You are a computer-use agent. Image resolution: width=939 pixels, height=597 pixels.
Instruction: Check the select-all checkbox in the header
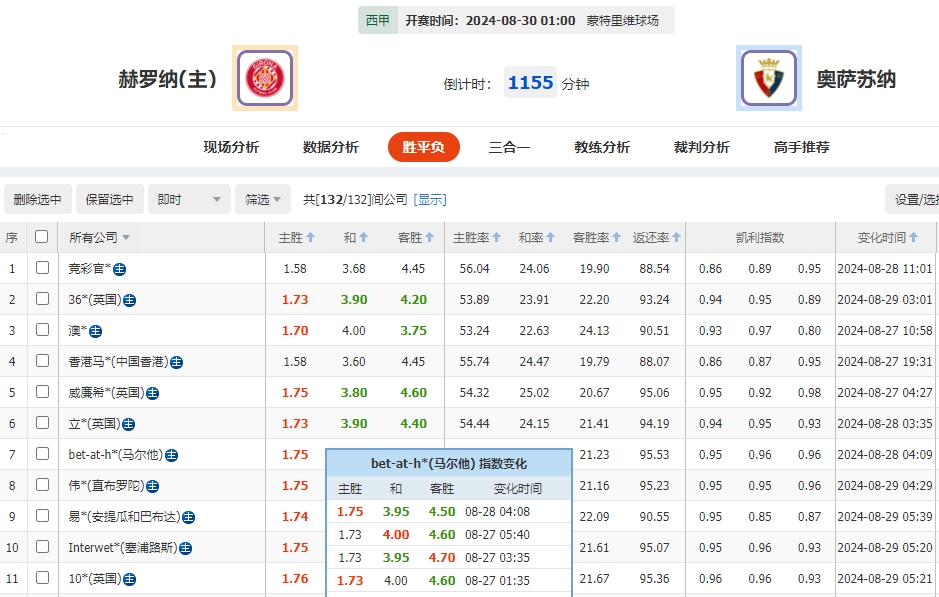click(x=40, y=237)
